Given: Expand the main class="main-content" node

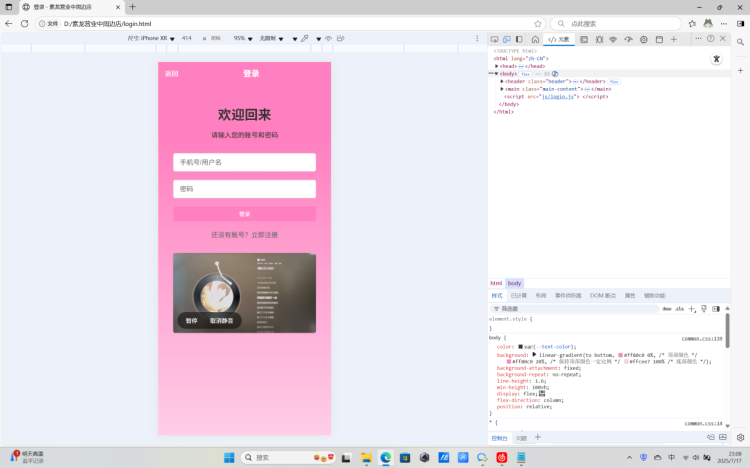Looking at the screenshot, I should (502, 89).
